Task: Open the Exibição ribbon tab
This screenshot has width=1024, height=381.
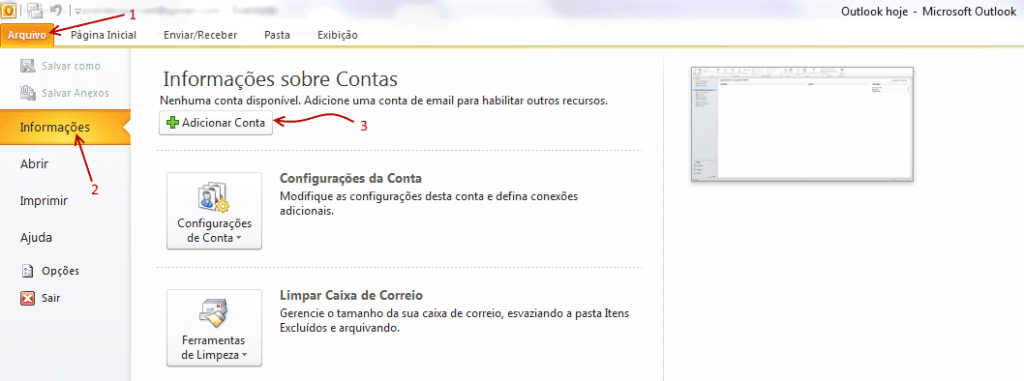Action: point(338,35)
